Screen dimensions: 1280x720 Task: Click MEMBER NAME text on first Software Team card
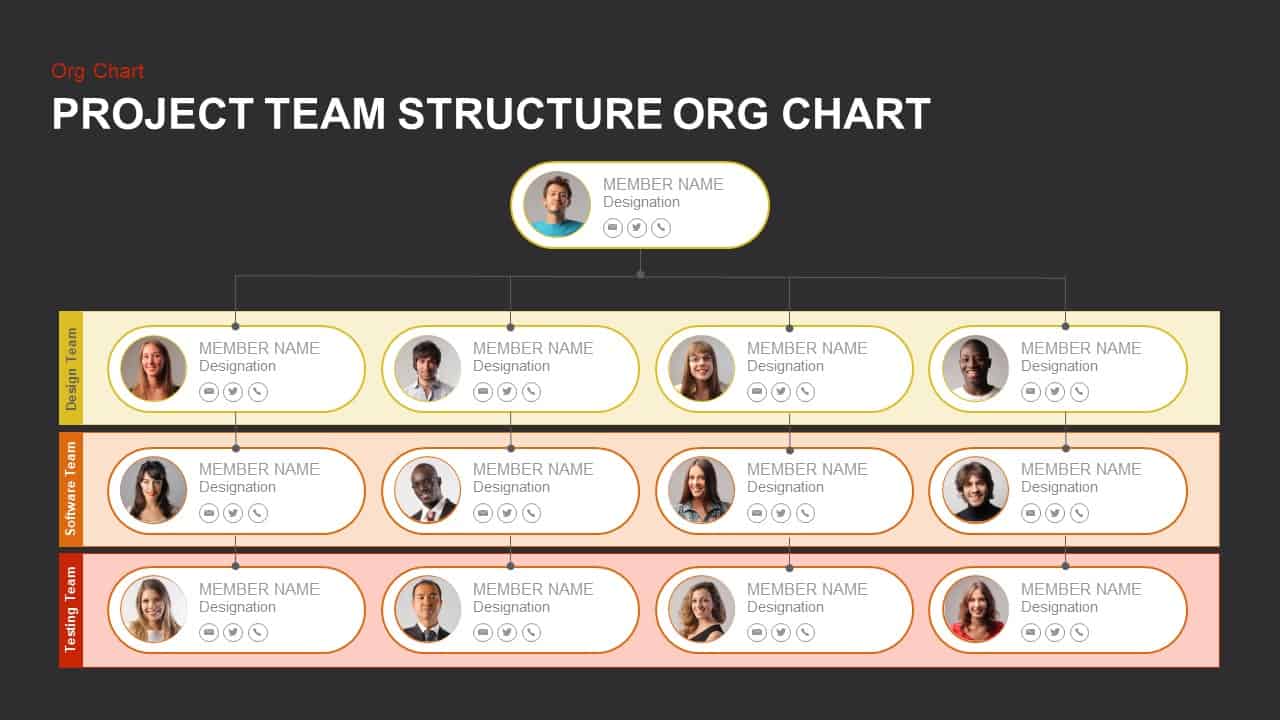[259, 469]
